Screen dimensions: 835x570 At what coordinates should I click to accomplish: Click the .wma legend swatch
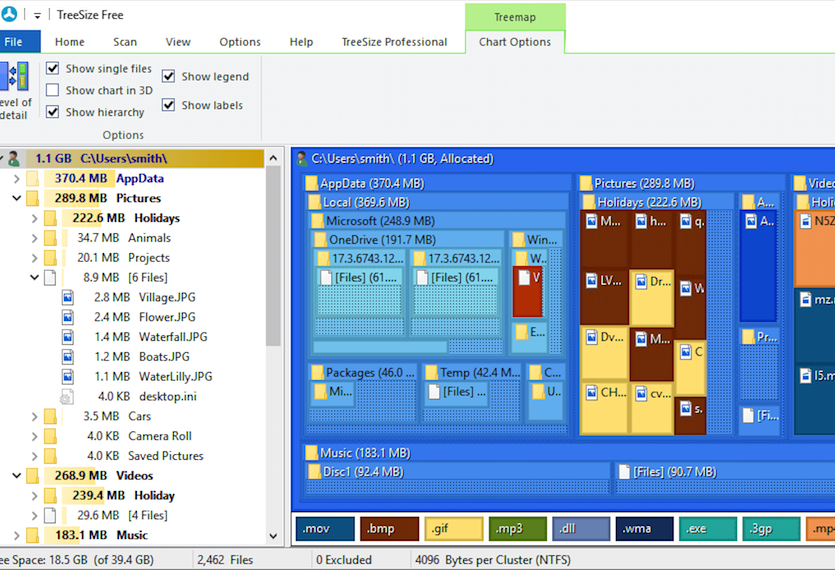645,529
